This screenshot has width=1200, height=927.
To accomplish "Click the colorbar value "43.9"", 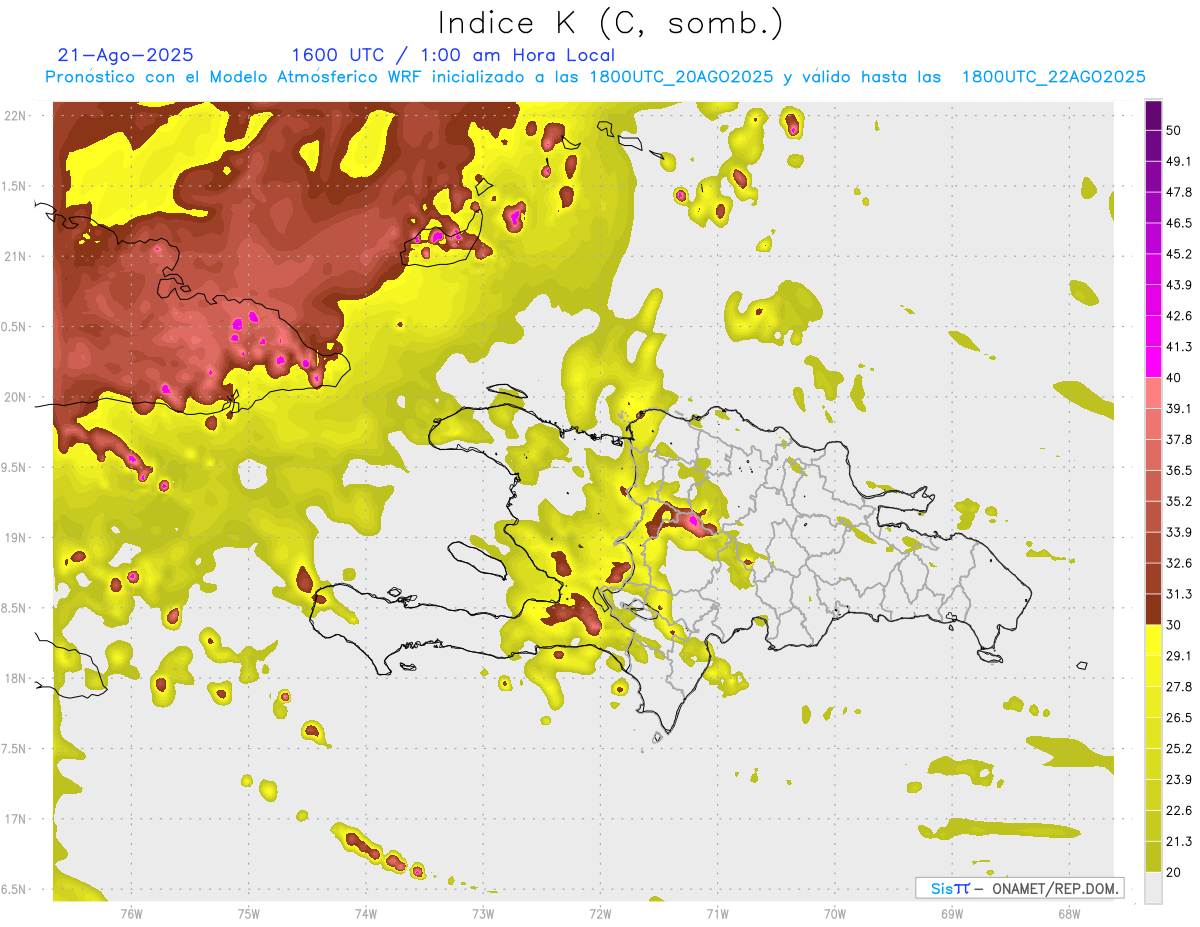I will point(1179,285).
